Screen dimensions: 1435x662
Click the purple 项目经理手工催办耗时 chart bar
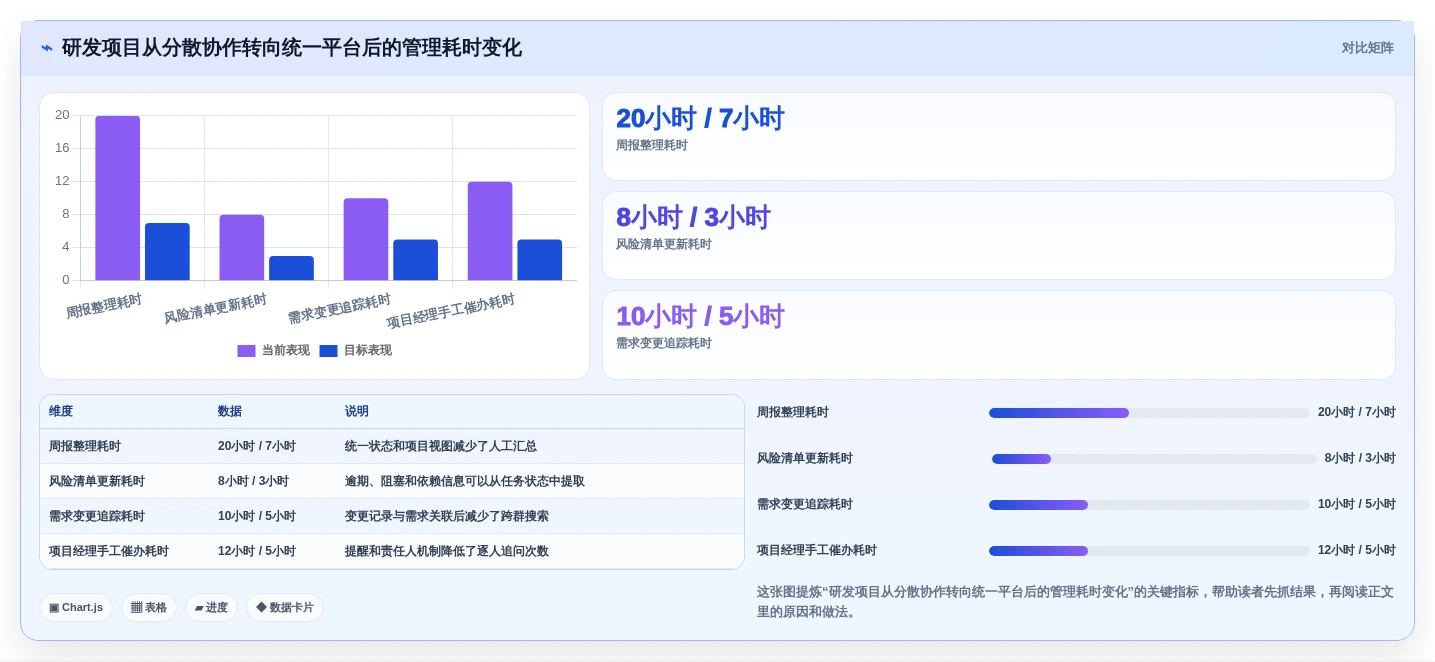(490, 231)
